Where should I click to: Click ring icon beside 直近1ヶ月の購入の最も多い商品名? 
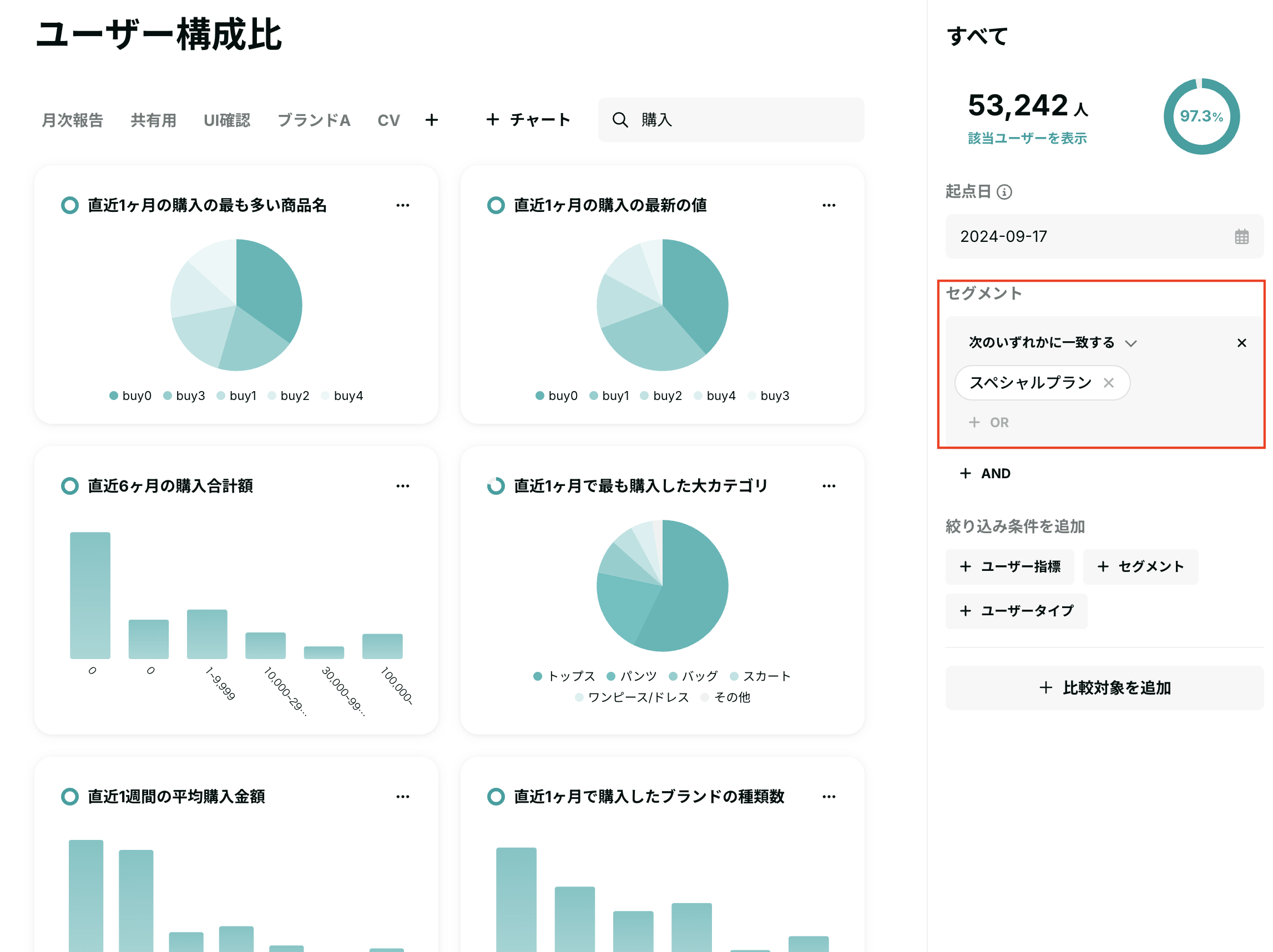pos(69,205)
